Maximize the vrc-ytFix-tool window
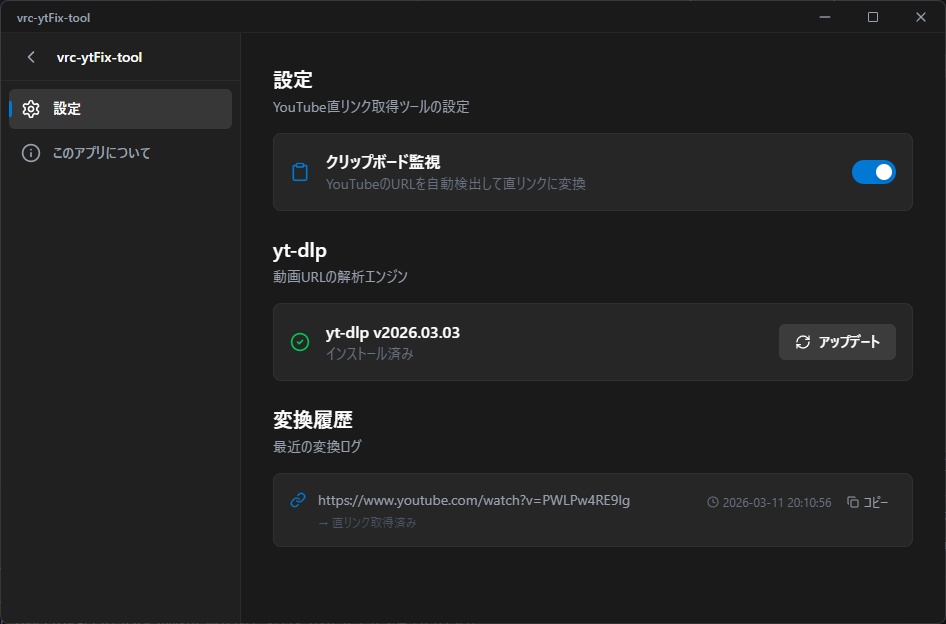Image resolution: width=946 pixels, height=624 pixels. click(872, 17)
